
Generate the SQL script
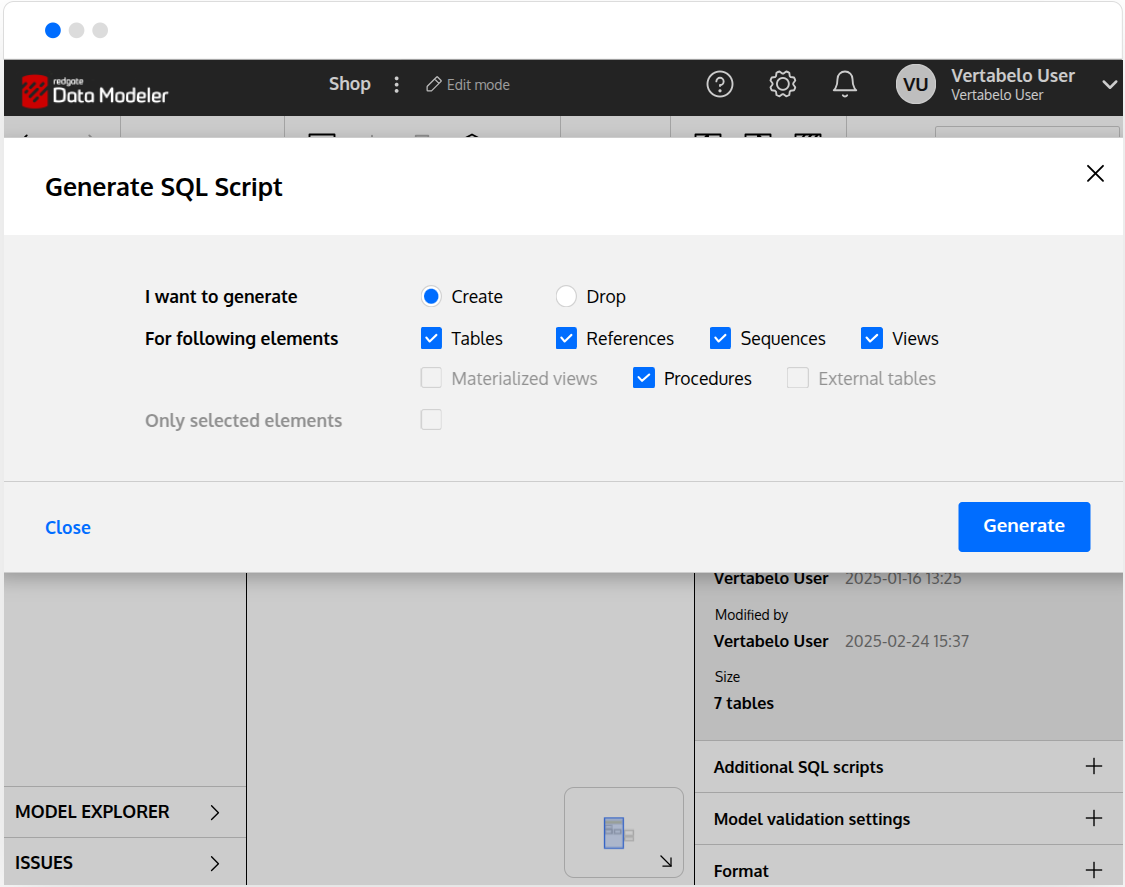click(x=1023, y=526)
